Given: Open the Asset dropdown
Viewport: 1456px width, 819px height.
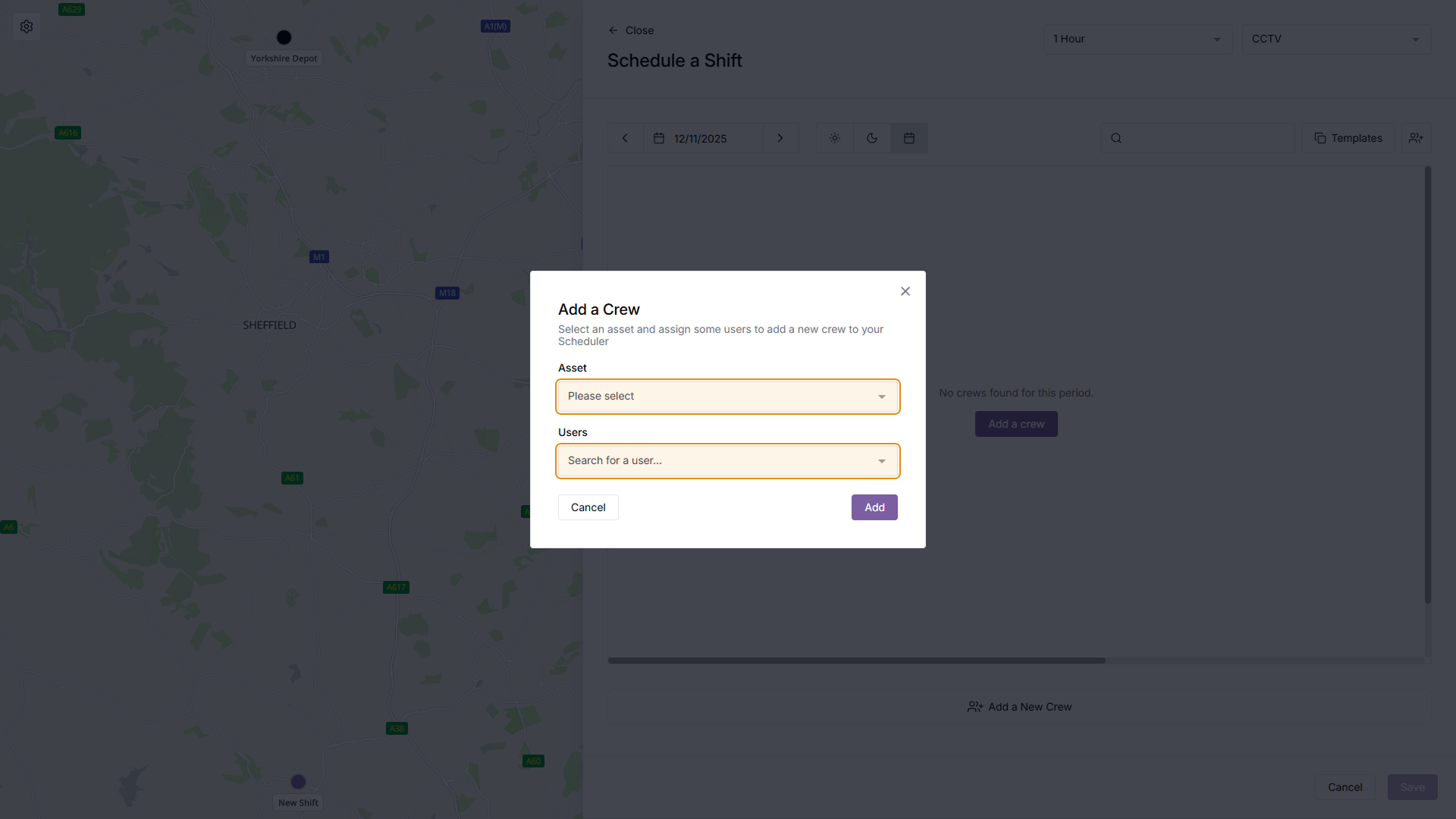Looking at the screenshot, I should [x=728, y=397].
